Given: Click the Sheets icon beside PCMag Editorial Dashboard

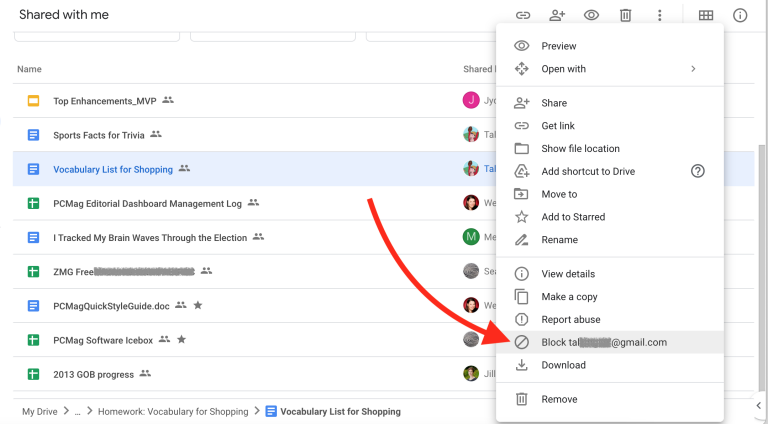Looking at the screenshot, I should click(33, 203).
